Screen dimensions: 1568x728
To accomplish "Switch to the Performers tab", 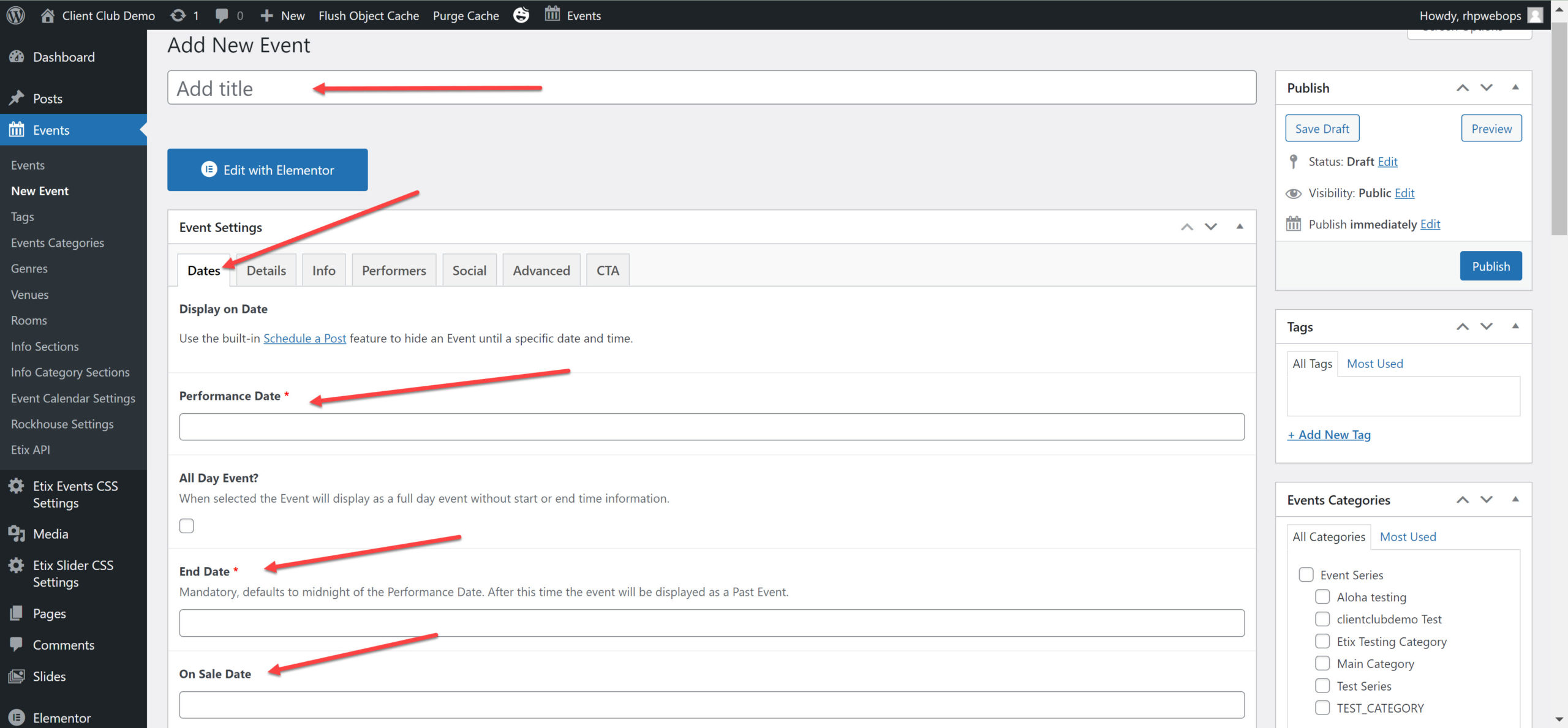I will (393, 270).
